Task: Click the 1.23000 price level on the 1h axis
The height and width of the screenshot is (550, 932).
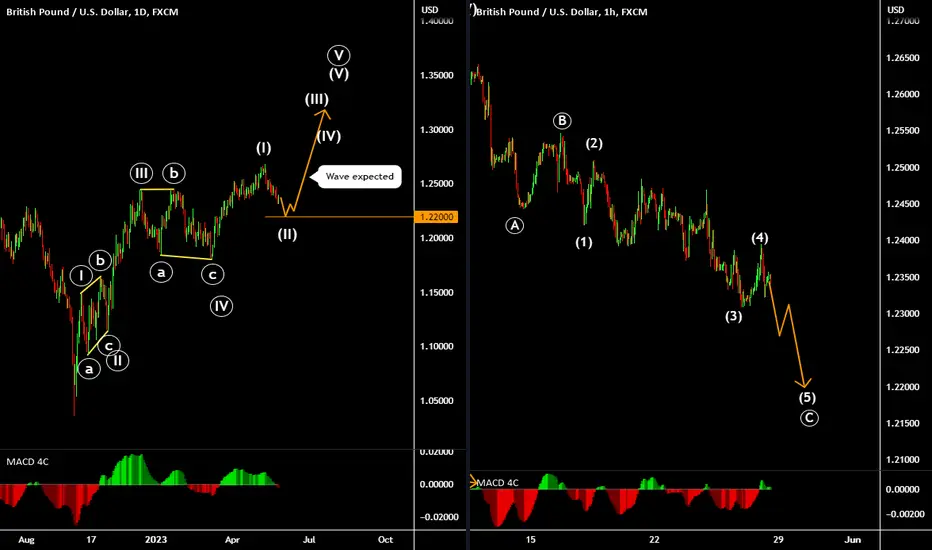Action: pos(903,313)
